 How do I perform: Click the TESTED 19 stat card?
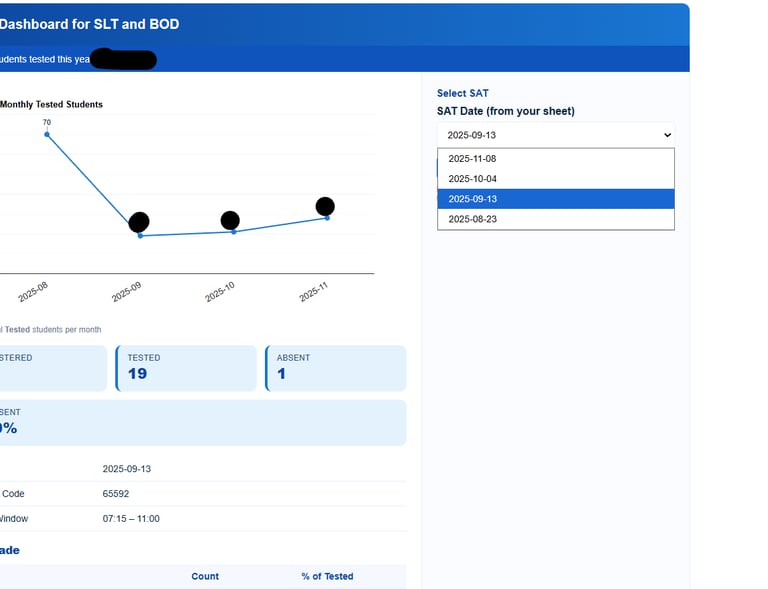(186, 368)
